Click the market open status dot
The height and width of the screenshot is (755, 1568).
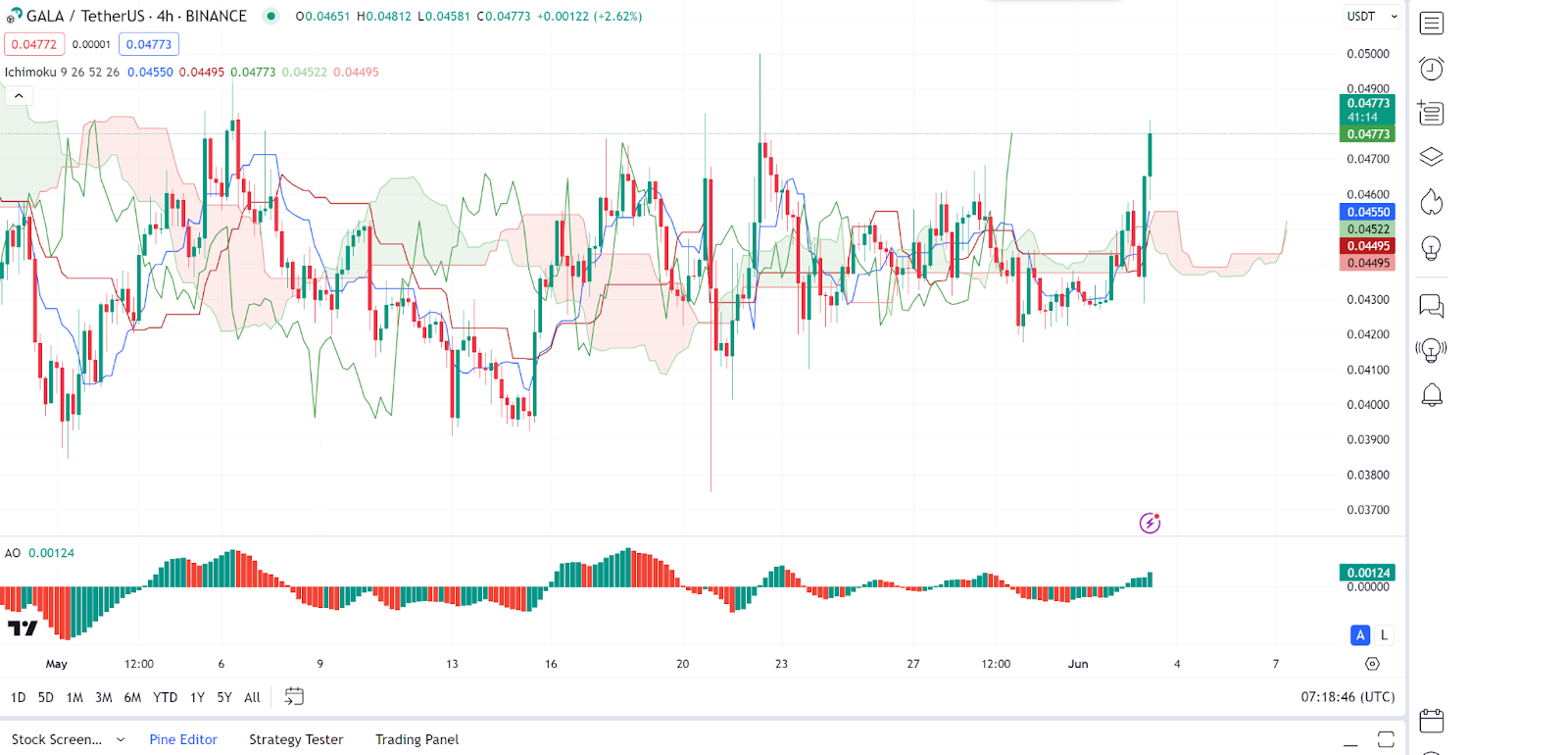[271, 16]
